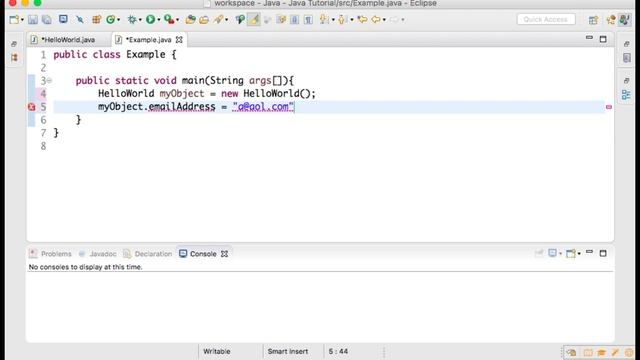The image size is (640, 360).
Task: Click the New Java Class icon
Action: 110,19
